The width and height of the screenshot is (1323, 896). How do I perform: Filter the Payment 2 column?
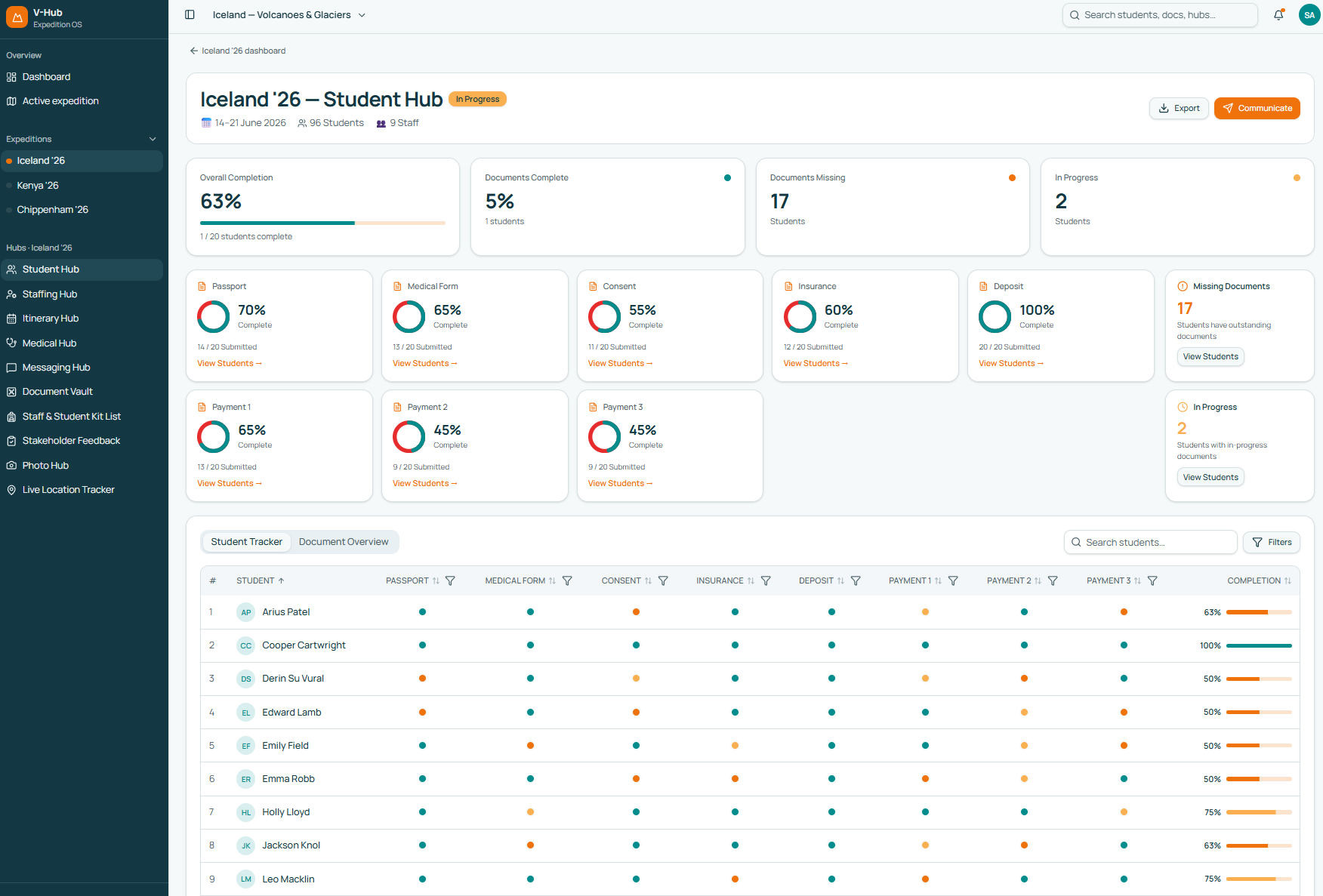pos(1053,581)
